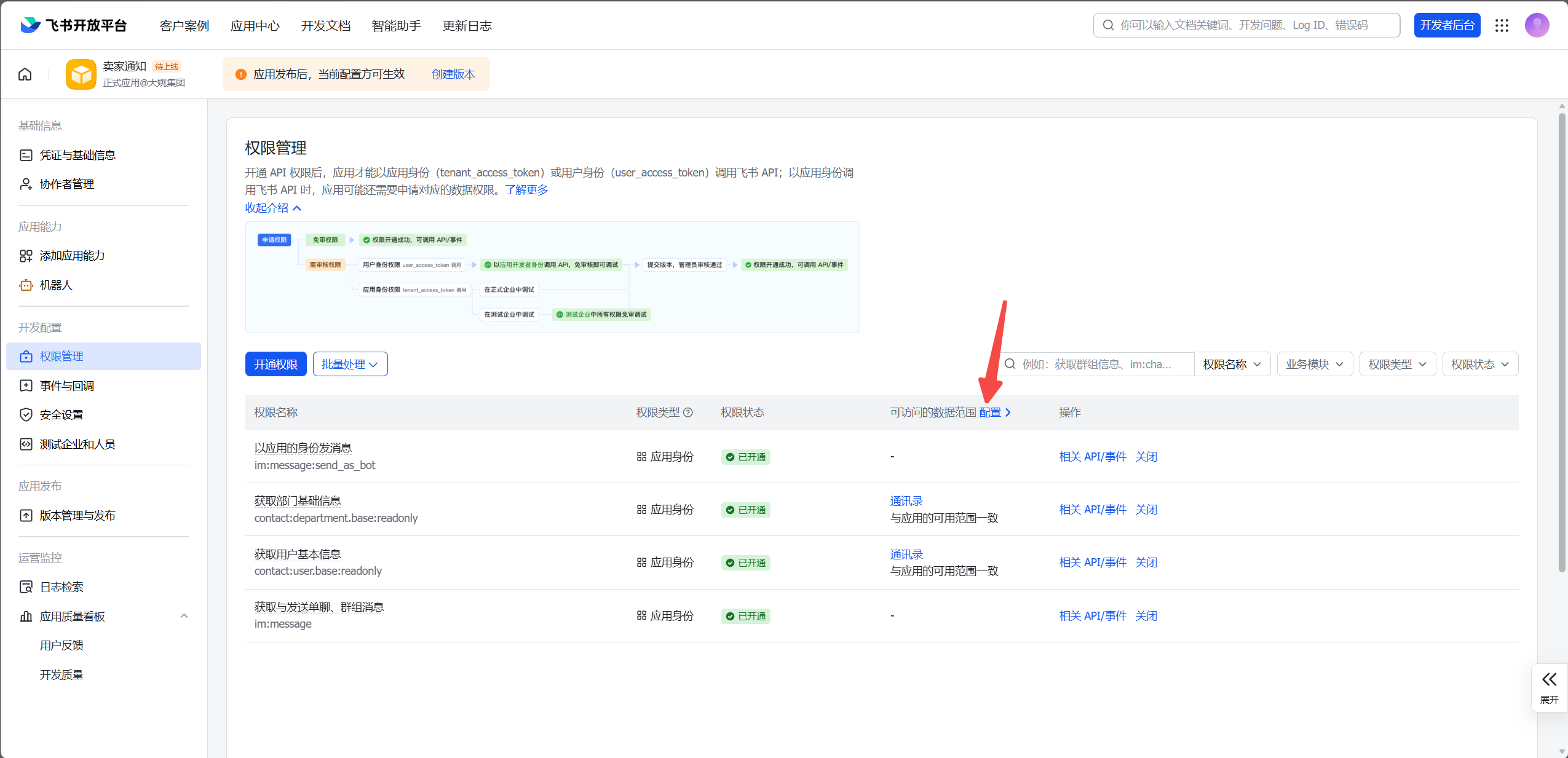Click the 版本管理与发布 upload icon
The width and height of the screenshot is (1568, 758).
tap(26, 516)
